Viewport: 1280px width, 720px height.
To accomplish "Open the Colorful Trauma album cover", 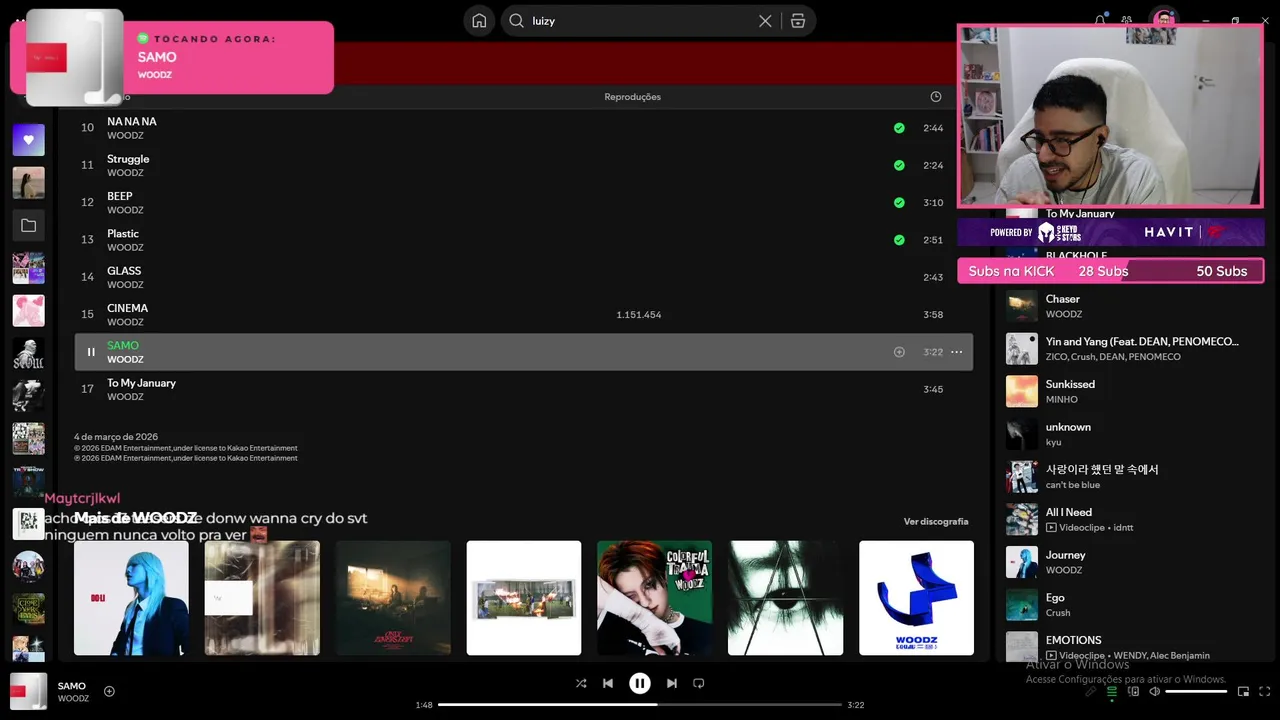I will (654, 598).
